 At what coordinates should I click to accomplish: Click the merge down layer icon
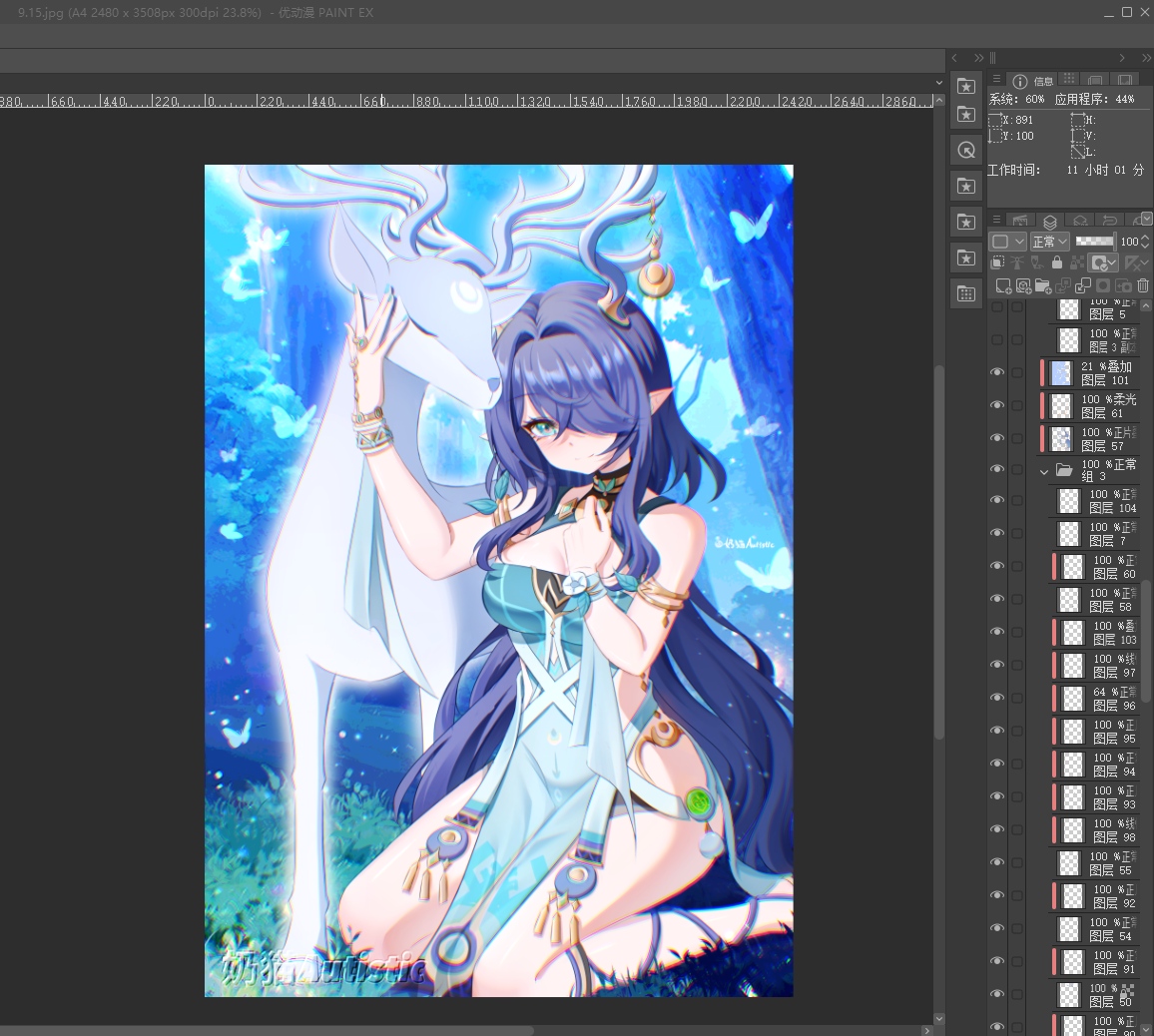tap(1082, 285)
